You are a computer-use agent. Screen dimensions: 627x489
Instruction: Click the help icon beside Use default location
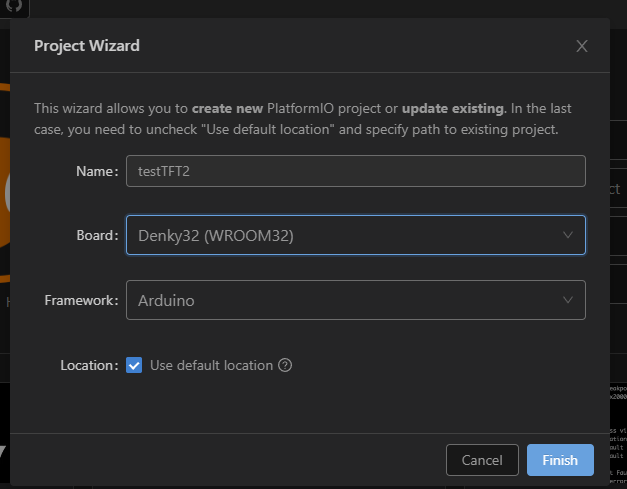coord(285,365)
